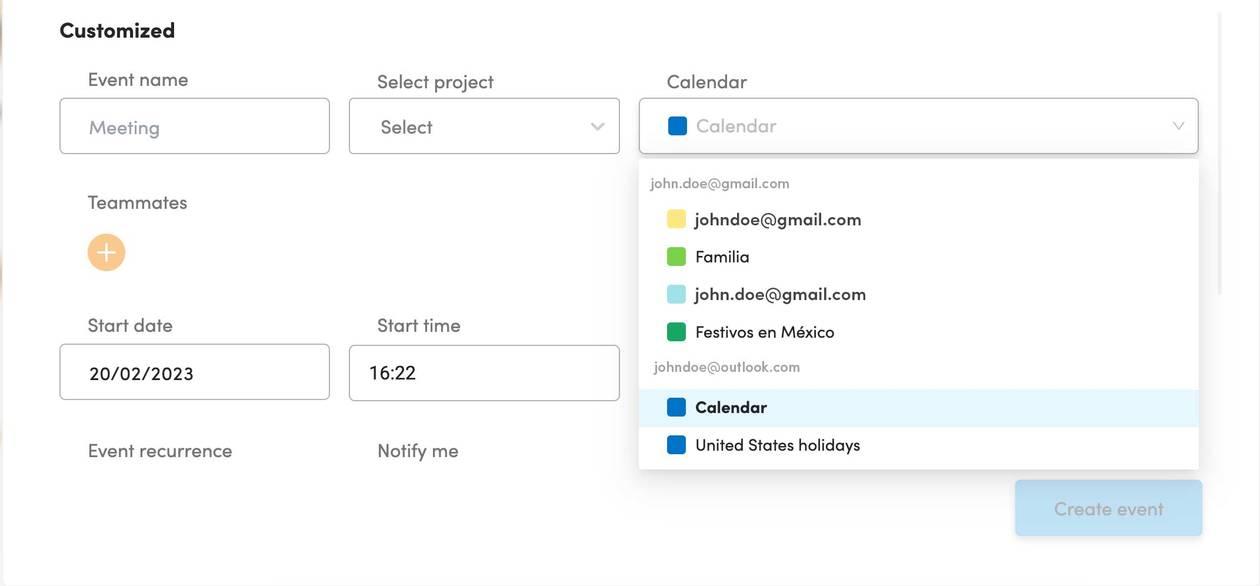The image size is (1260, 586).
Task: Open the Select project dropdown
Action: point(484,126)
